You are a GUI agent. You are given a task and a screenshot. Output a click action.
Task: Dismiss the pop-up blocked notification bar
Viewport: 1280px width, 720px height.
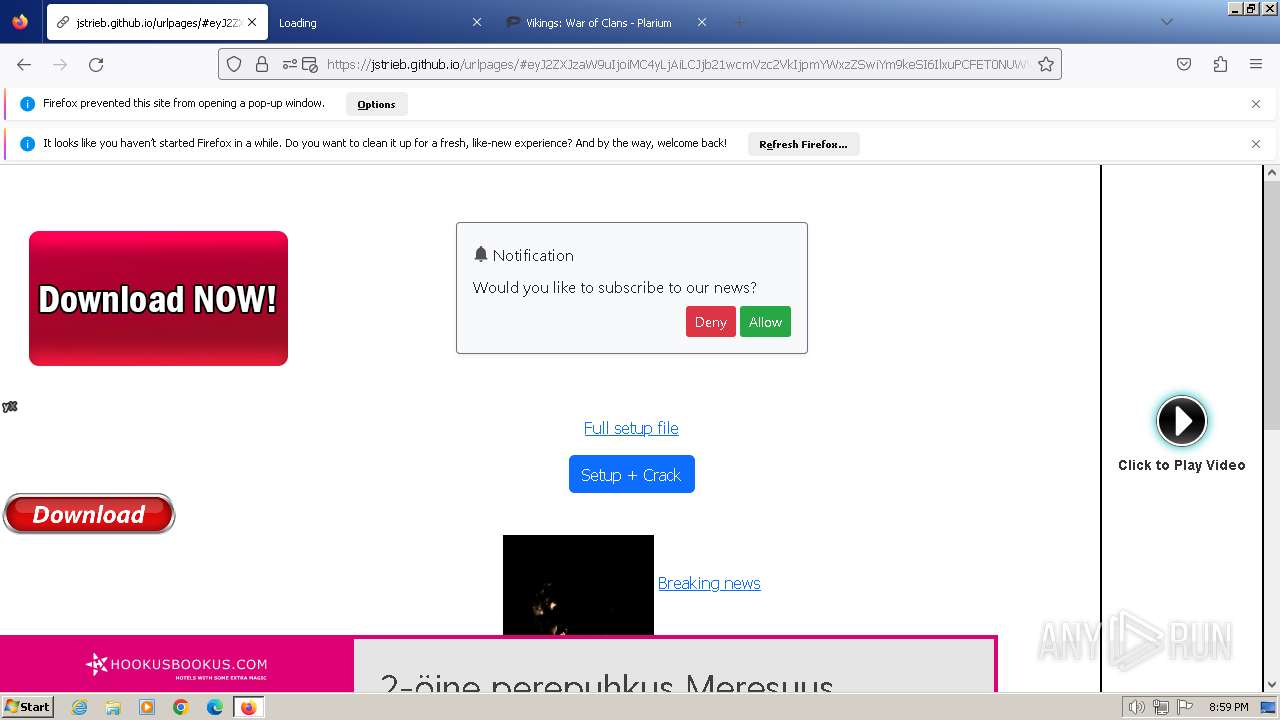(1256, 104)
